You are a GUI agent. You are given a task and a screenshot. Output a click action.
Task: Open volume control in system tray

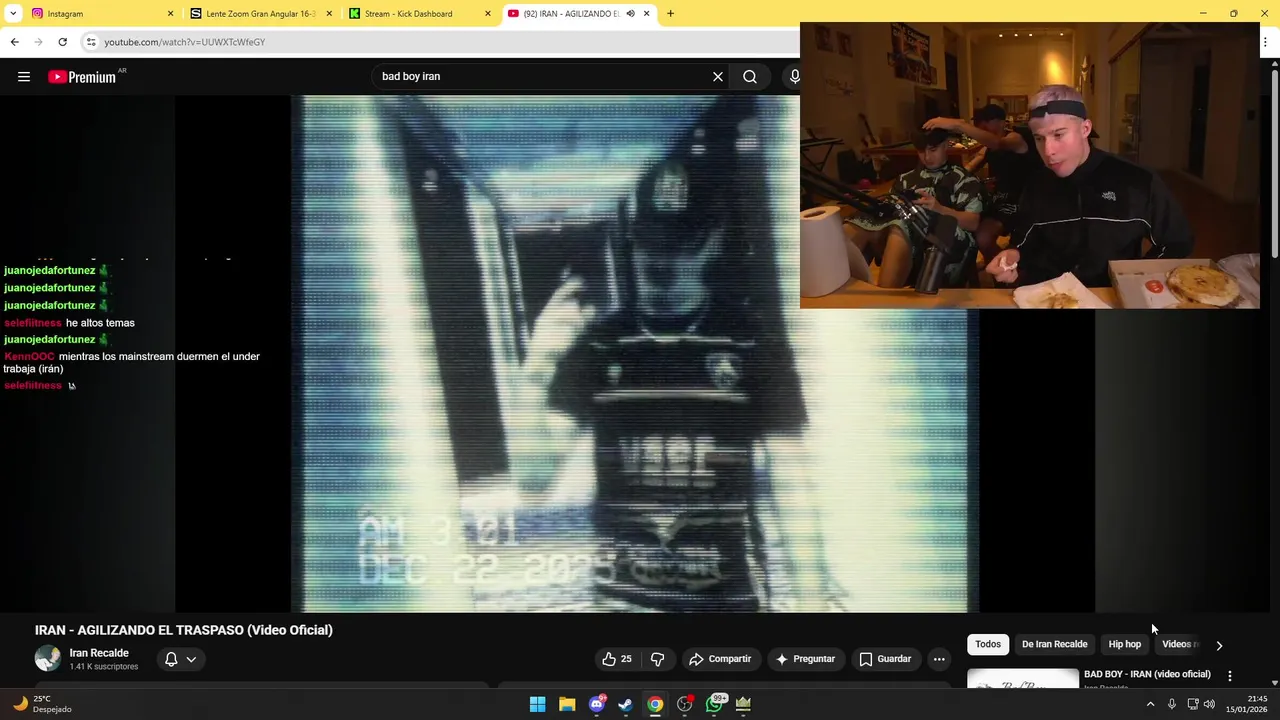(1209, 704)
